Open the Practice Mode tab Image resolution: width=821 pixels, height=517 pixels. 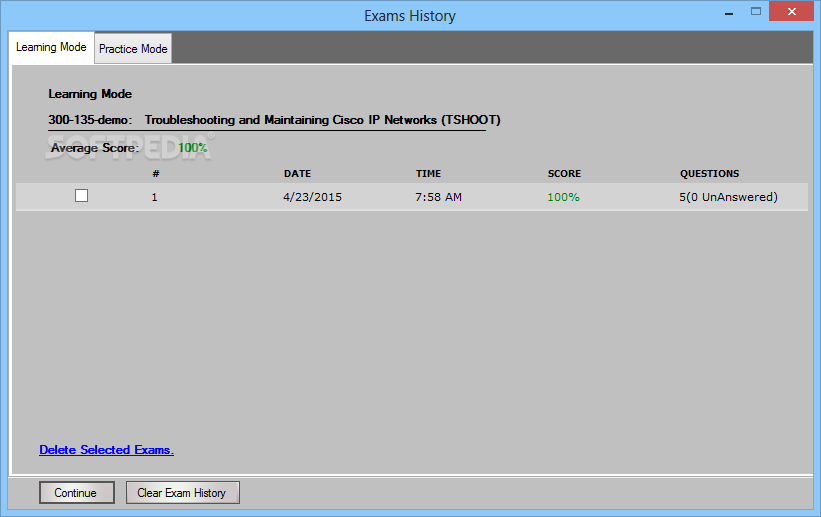point(133,49)
